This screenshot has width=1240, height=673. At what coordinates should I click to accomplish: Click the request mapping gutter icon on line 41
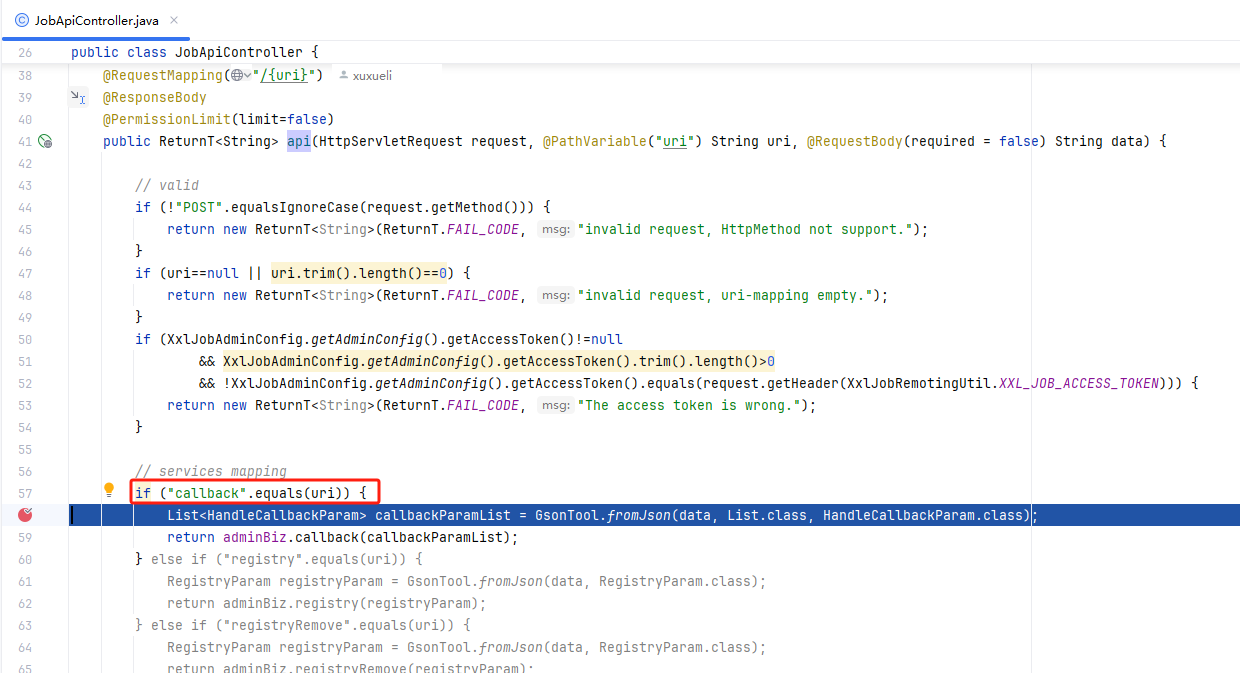[44, 142]
